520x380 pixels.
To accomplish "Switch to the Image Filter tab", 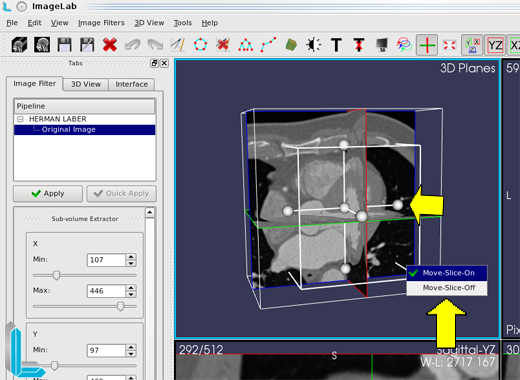I will pos(34,84).
